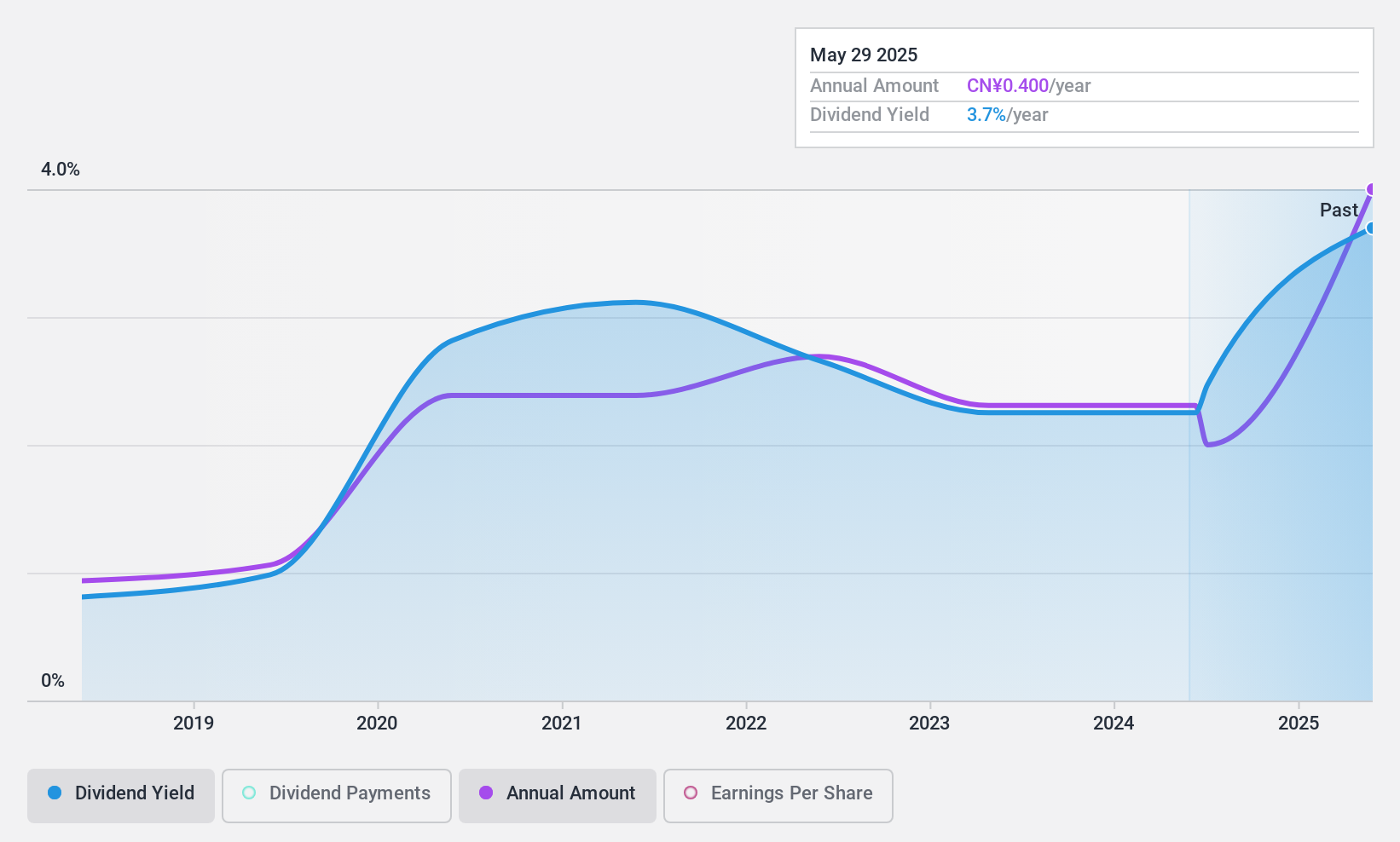Click the 'Annual Amount' tooltip label
The width and height of the screenshot is (1400, 842).
tap(874, 86)
